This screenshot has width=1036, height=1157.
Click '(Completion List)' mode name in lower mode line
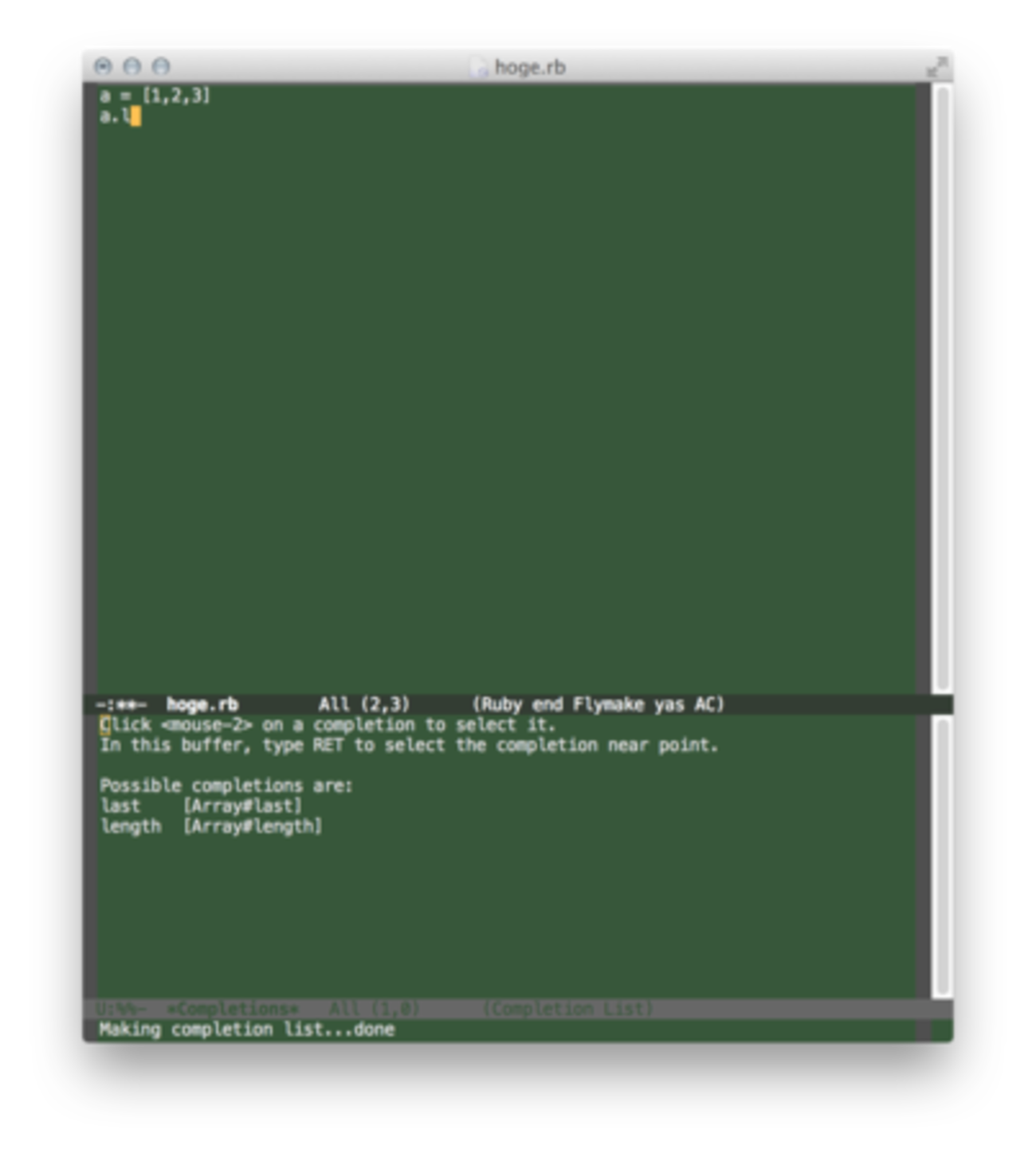click(x=568, y=1009)
